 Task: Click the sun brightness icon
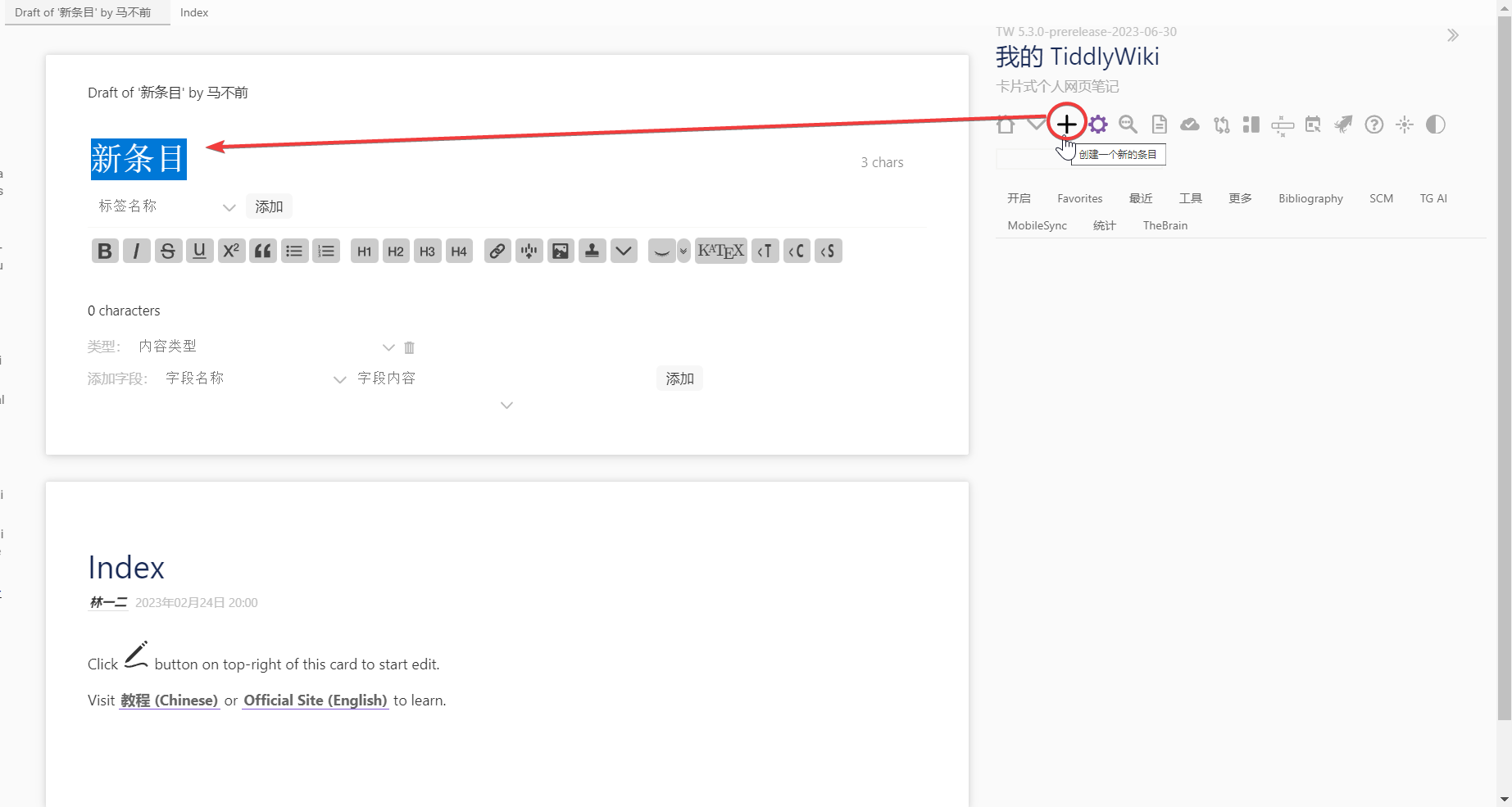(1405, 125)
